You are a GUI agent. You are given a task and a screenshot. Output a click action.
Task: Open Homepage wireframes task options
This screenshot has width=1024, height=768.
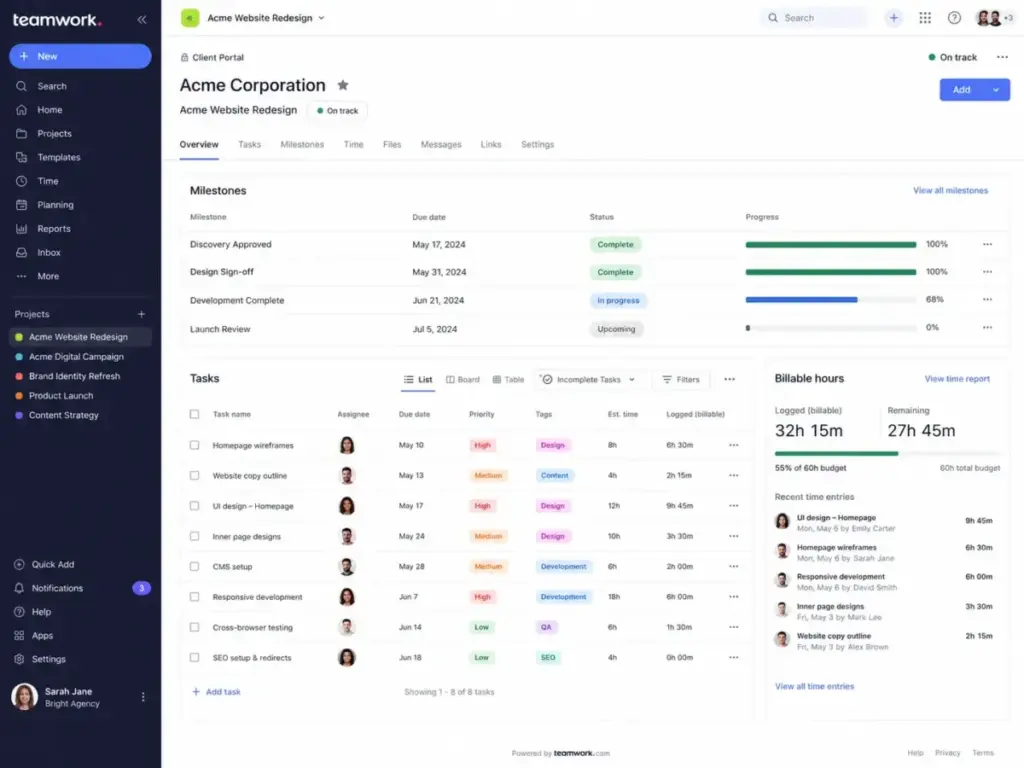coord(733,445)
